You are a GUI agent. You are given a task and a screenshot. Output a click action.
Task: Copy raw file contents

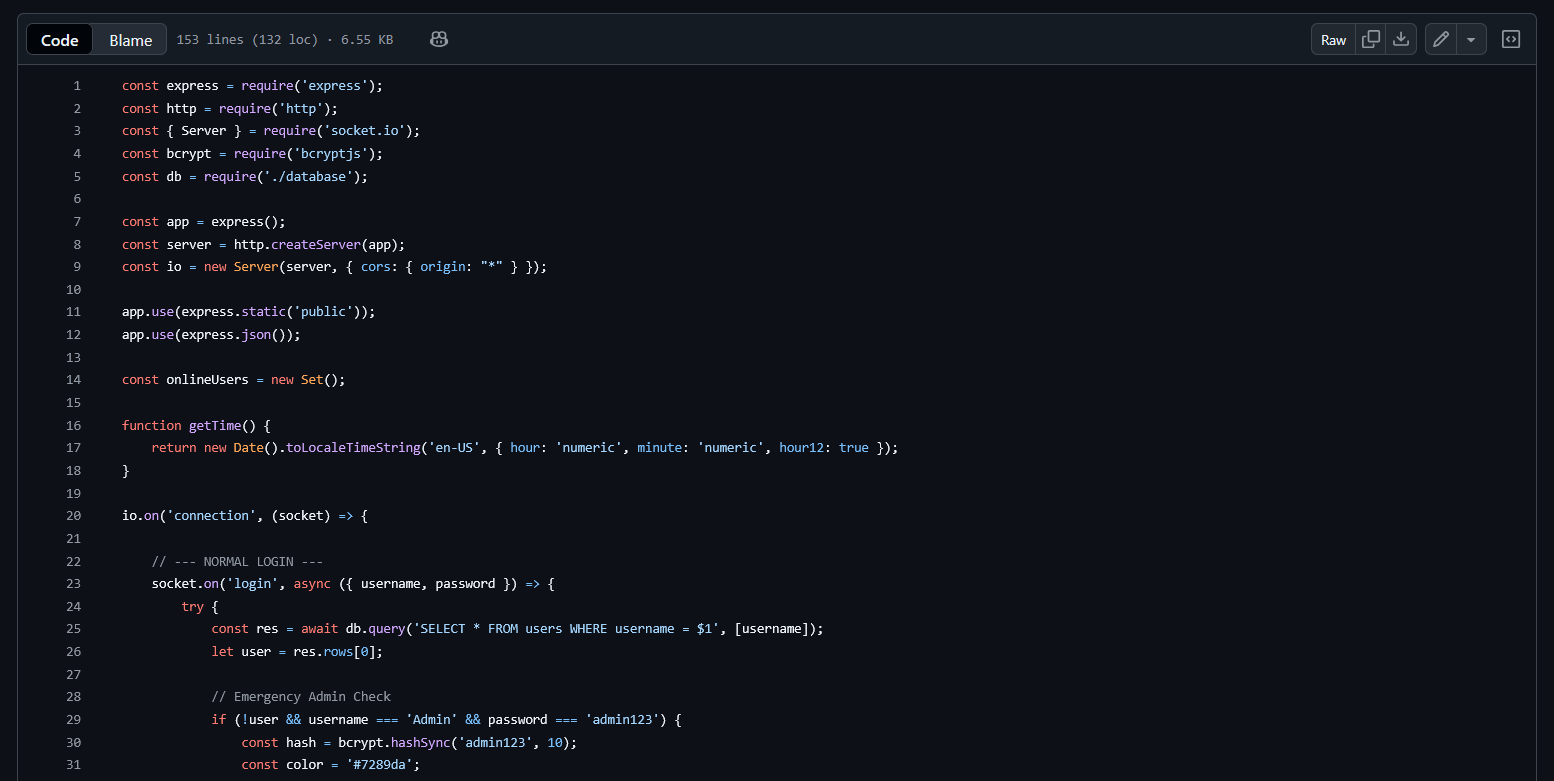pos(1371,39)
